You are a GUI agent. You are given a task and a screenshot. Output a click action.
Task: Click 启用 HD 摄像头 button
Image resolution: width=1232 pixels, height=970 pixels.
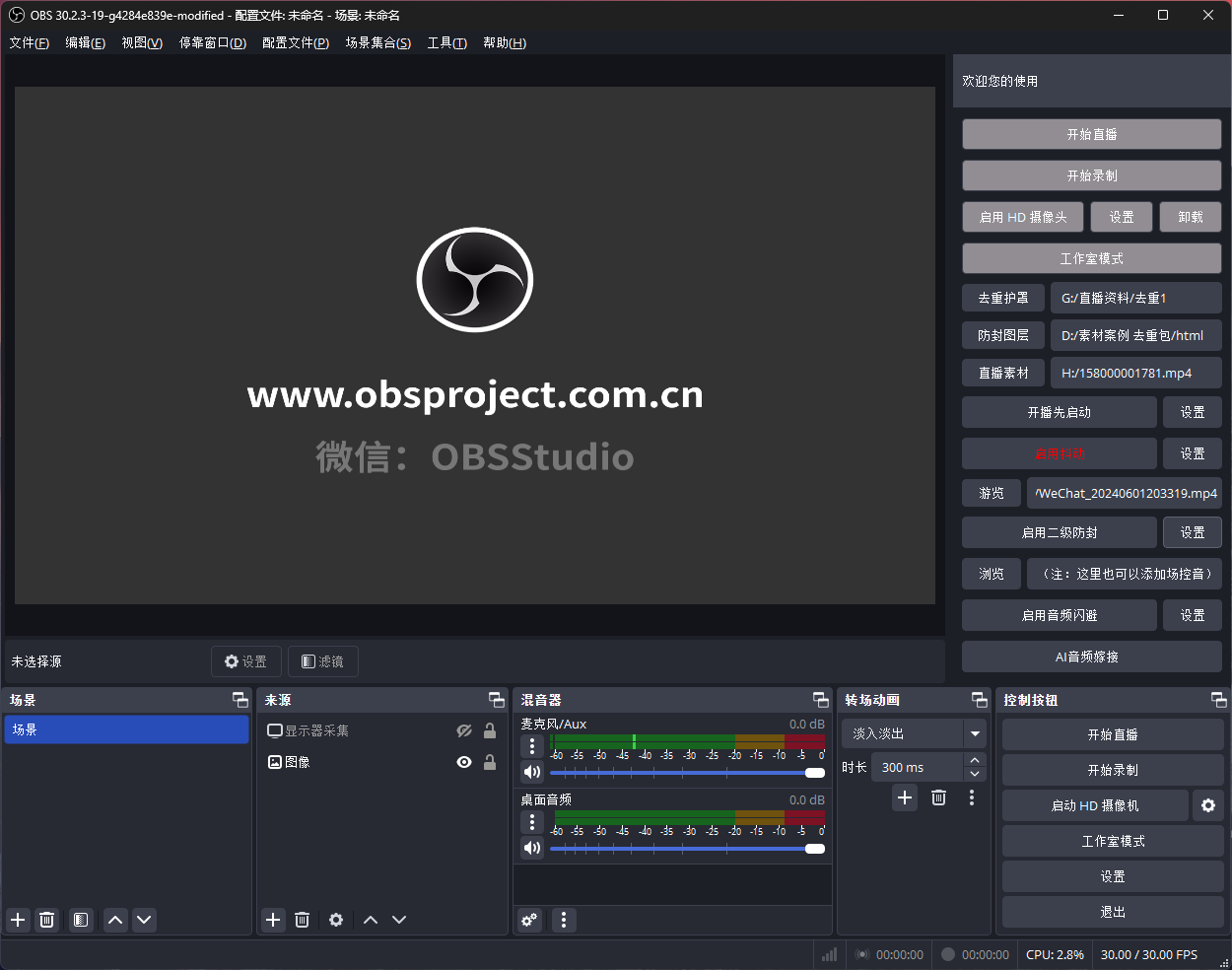1023,217
